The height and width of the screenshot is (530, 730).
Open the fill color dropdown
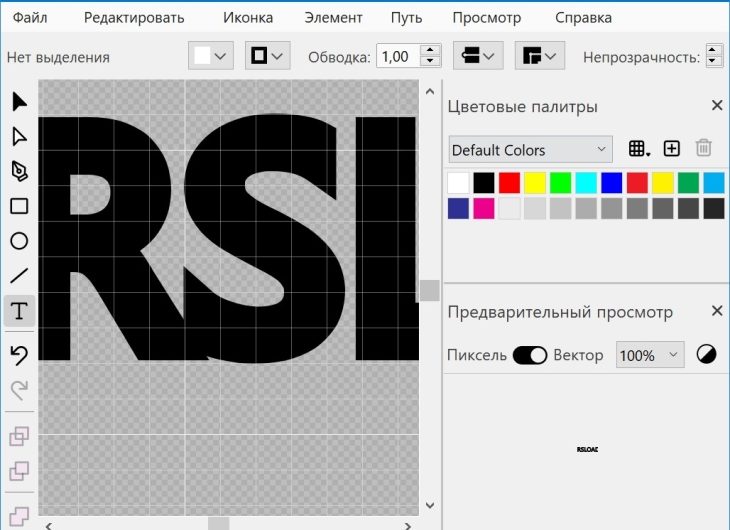[210, 56]
